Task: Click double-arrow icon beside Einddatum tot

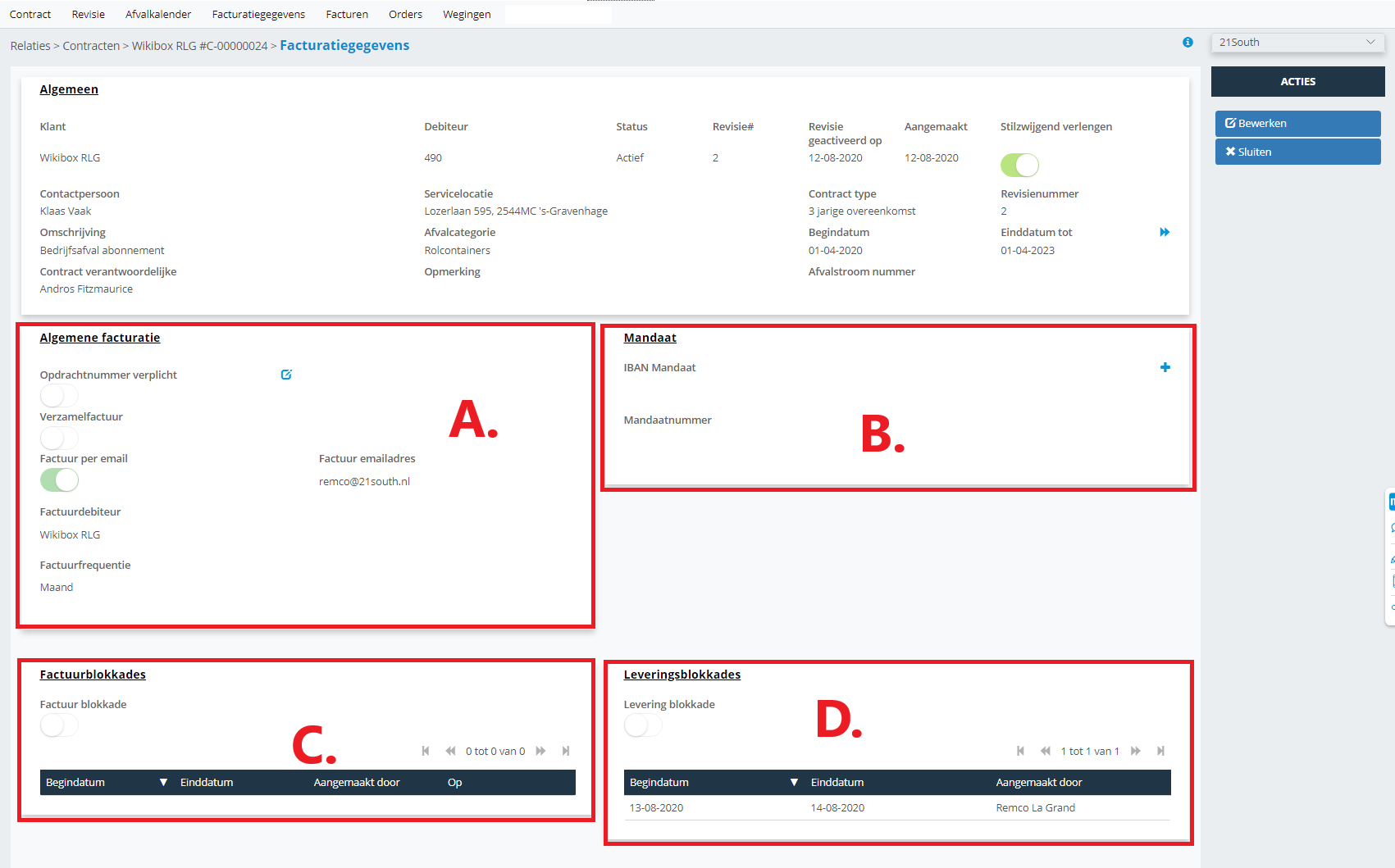Action: click(1165, 232)
